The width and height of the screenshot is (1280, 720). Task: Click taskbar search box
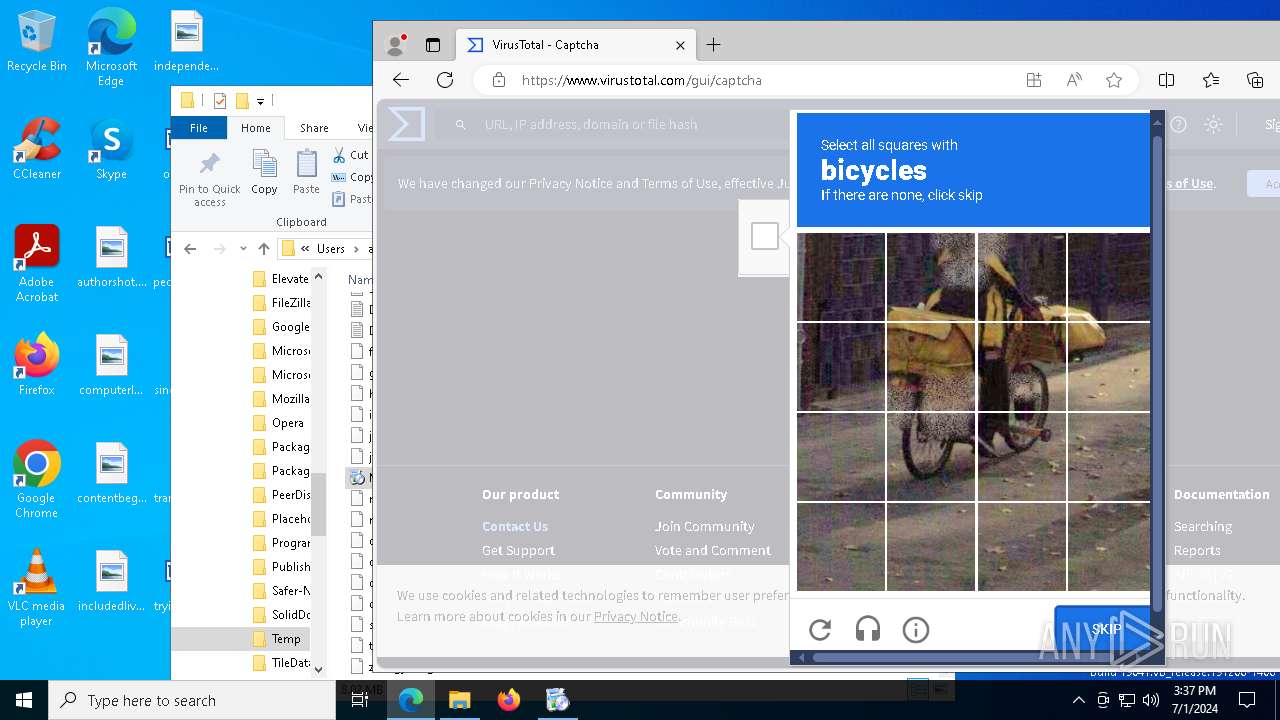(x=192, y=700)
